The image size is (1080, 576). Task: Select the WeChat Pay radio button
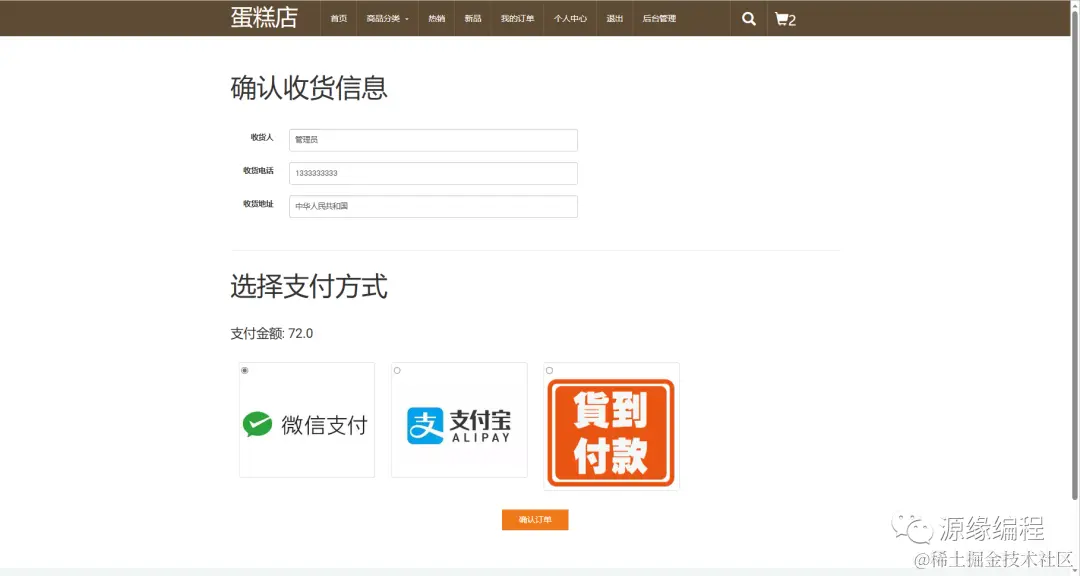[x=245, y=371]
